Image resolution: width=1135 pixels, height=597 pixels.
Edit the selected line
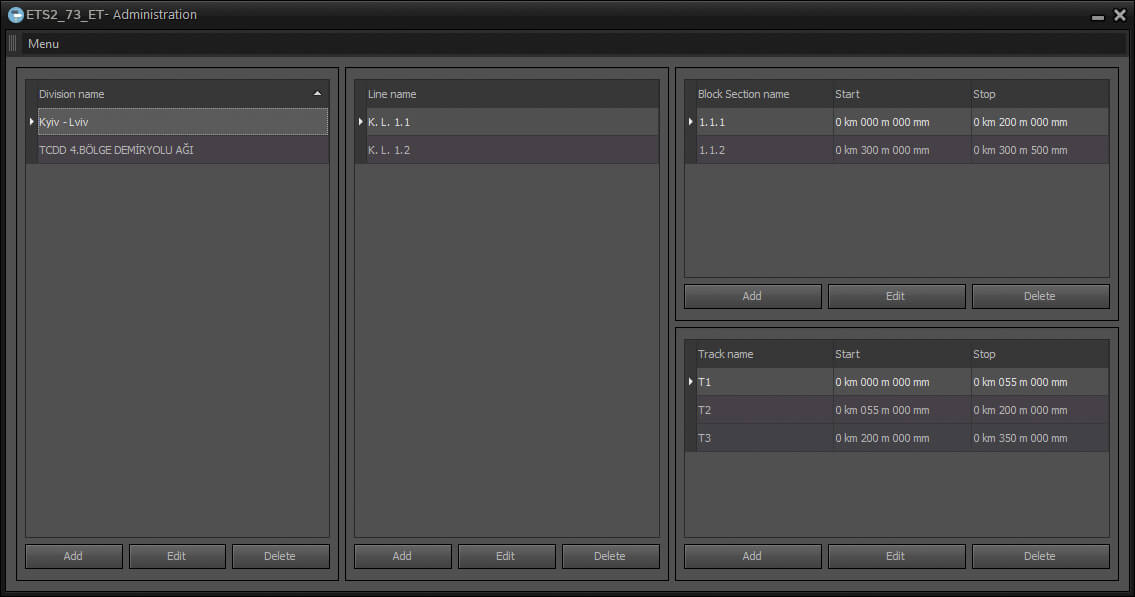[x=506, y=556]
